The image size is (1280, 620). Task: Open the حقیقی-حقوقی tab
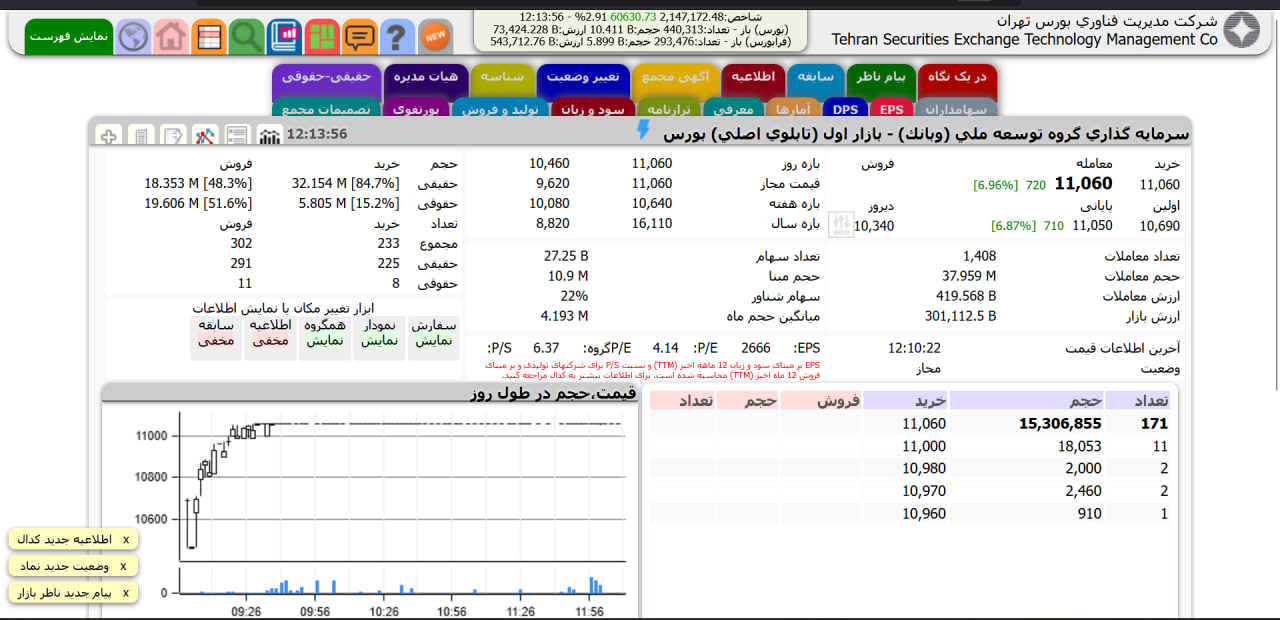326,77
